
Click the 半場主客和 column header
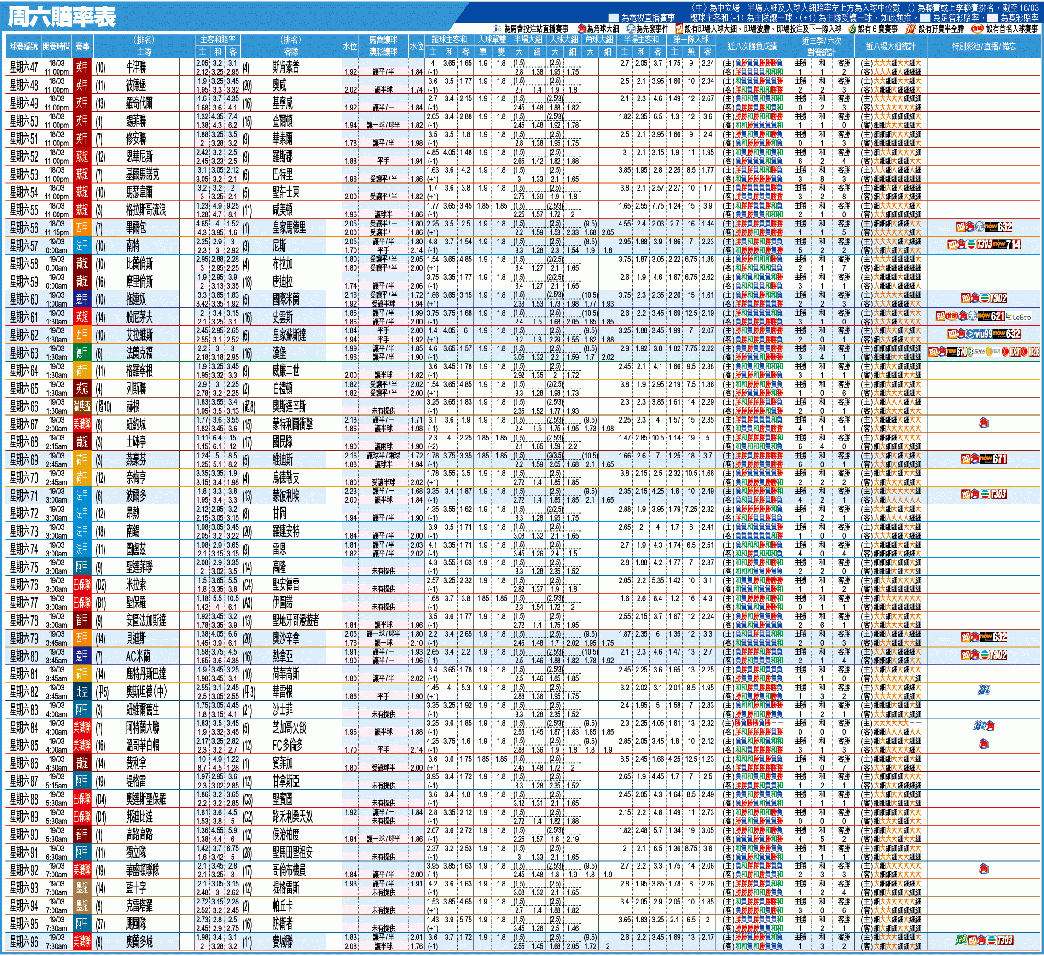(x=640, y=40)
